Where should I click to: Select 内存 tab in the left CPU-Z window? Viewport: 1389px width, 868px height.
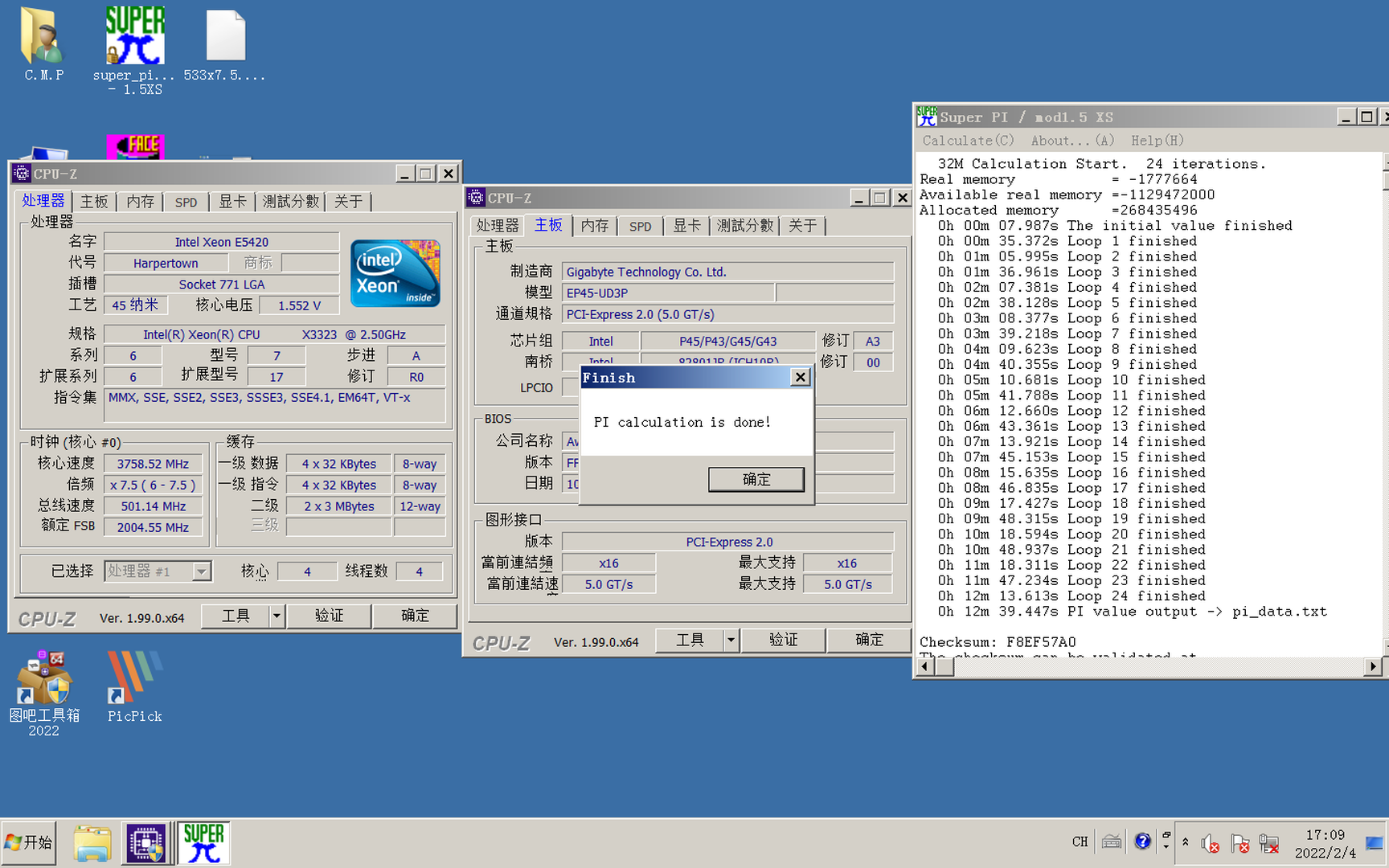(141, 202)
